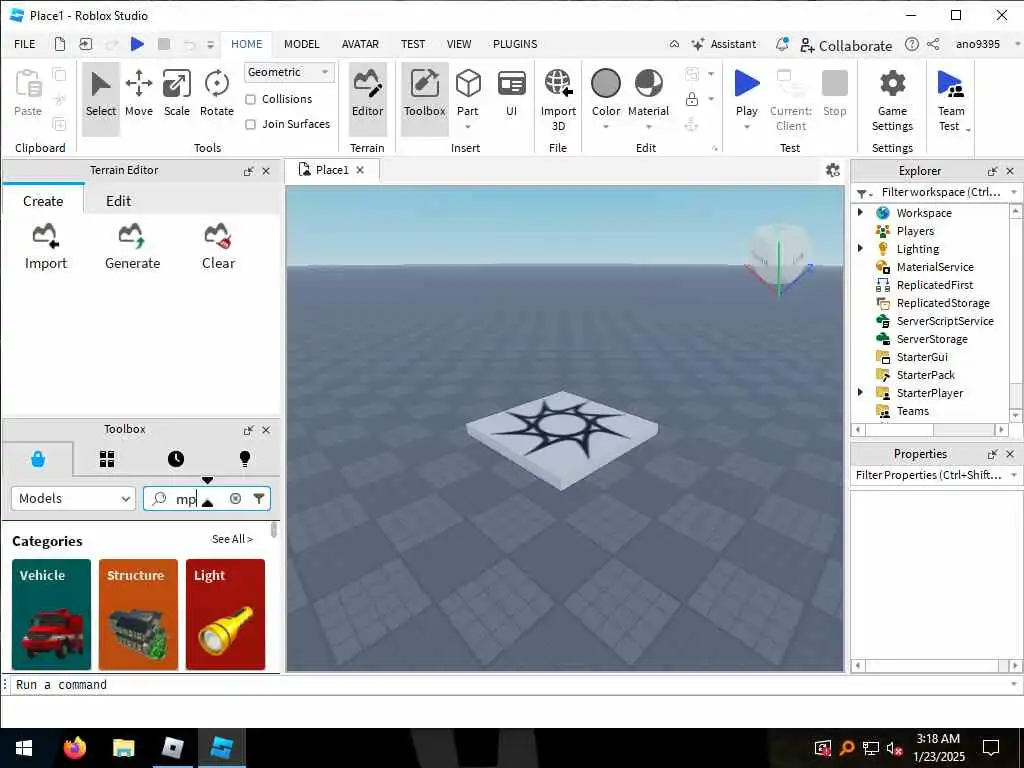Switch to the VIEW tab
Screen dimensions: 1024x768
coord(458,44)
